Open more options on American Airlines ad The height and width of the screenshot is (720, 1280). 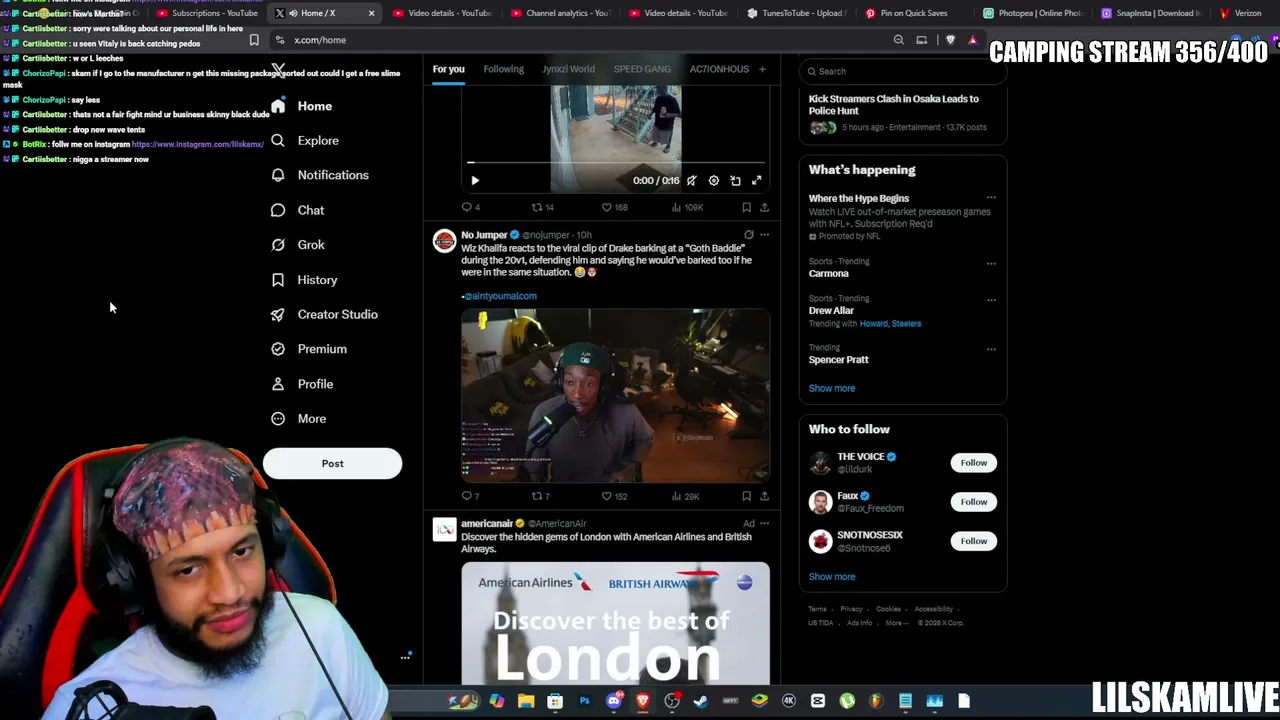click(x=764, y=523)
